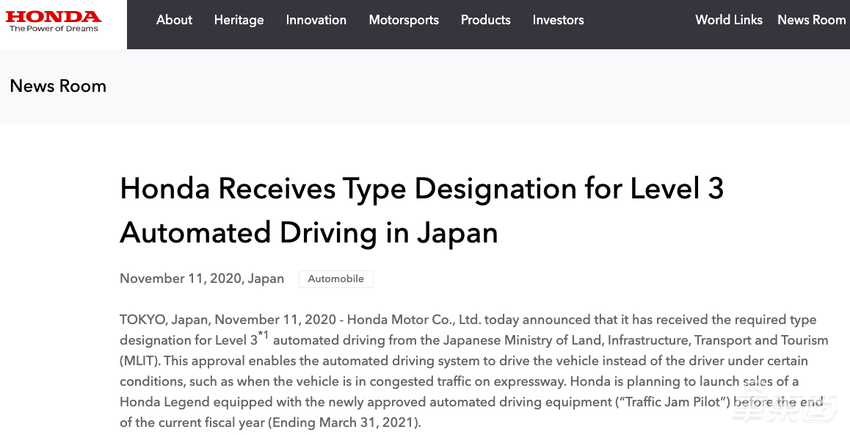Open the About menu

point(174,20)
